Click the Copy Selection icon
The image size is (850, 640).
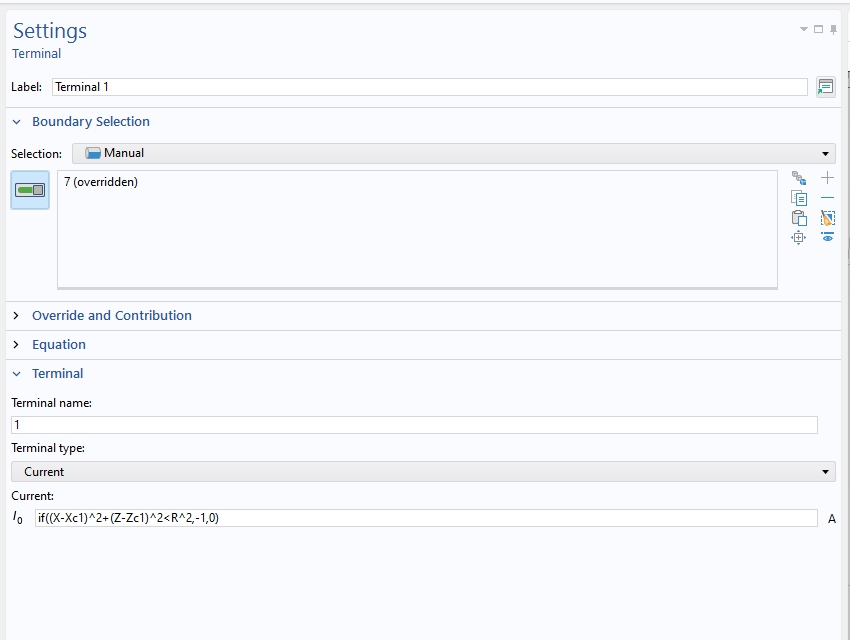(798, 198)
